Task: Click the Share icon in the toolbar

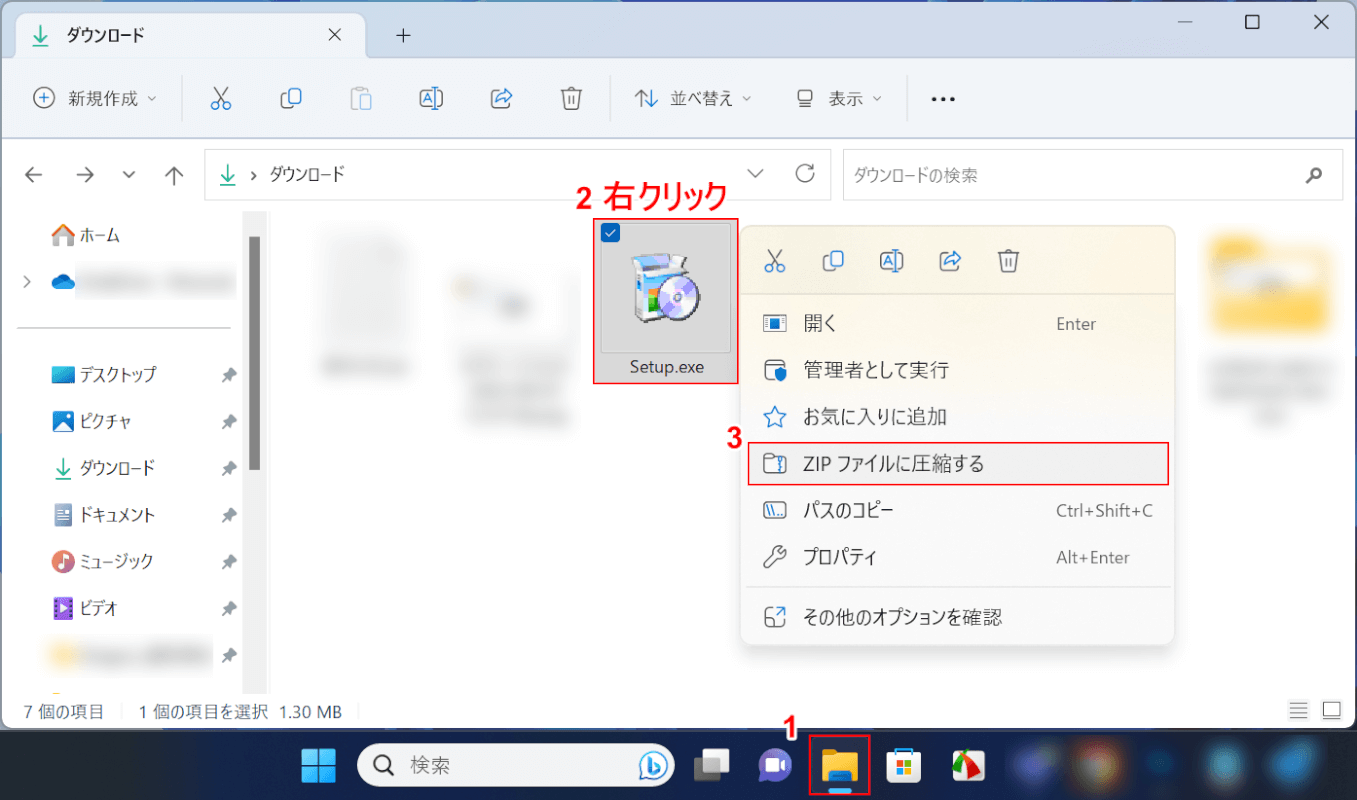Action: [501, 98]
